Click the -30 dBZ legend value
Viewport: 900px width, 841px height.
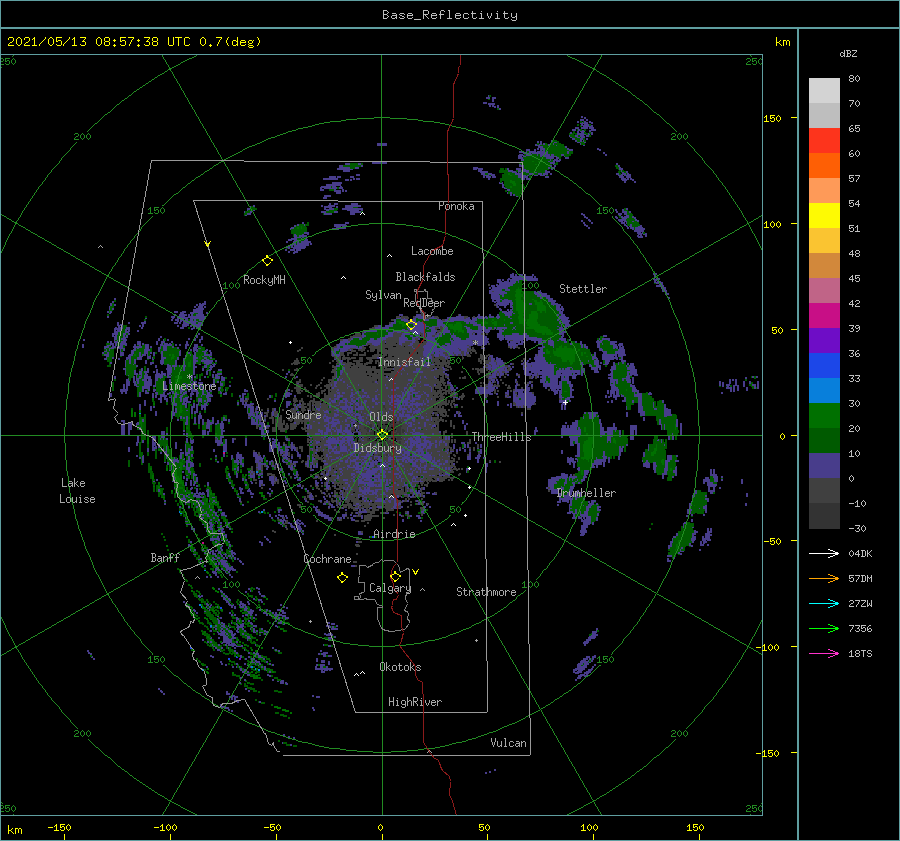point(858,528)
